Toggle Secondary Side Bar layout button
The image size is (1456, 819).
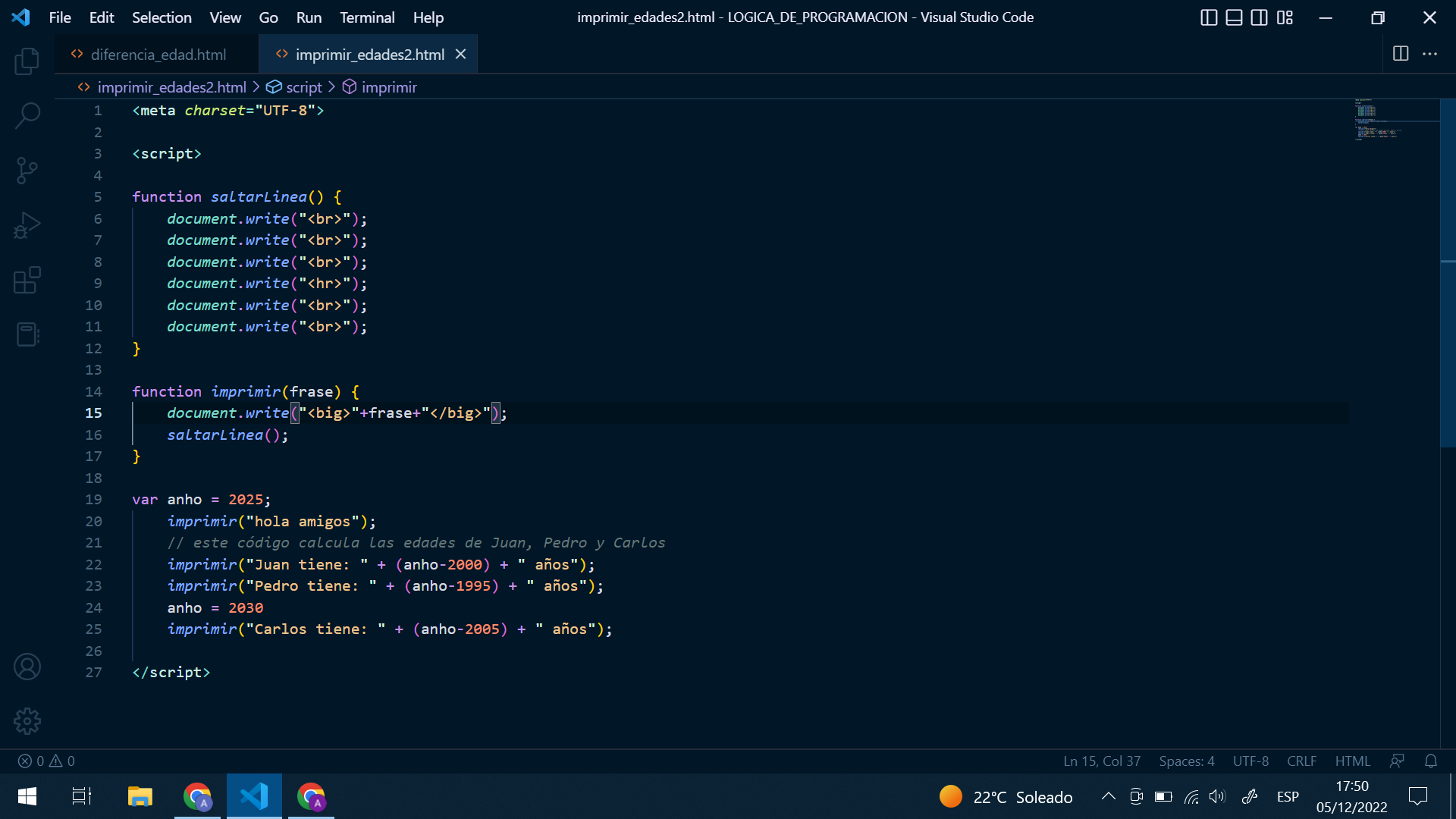(x=1259, y=17)
